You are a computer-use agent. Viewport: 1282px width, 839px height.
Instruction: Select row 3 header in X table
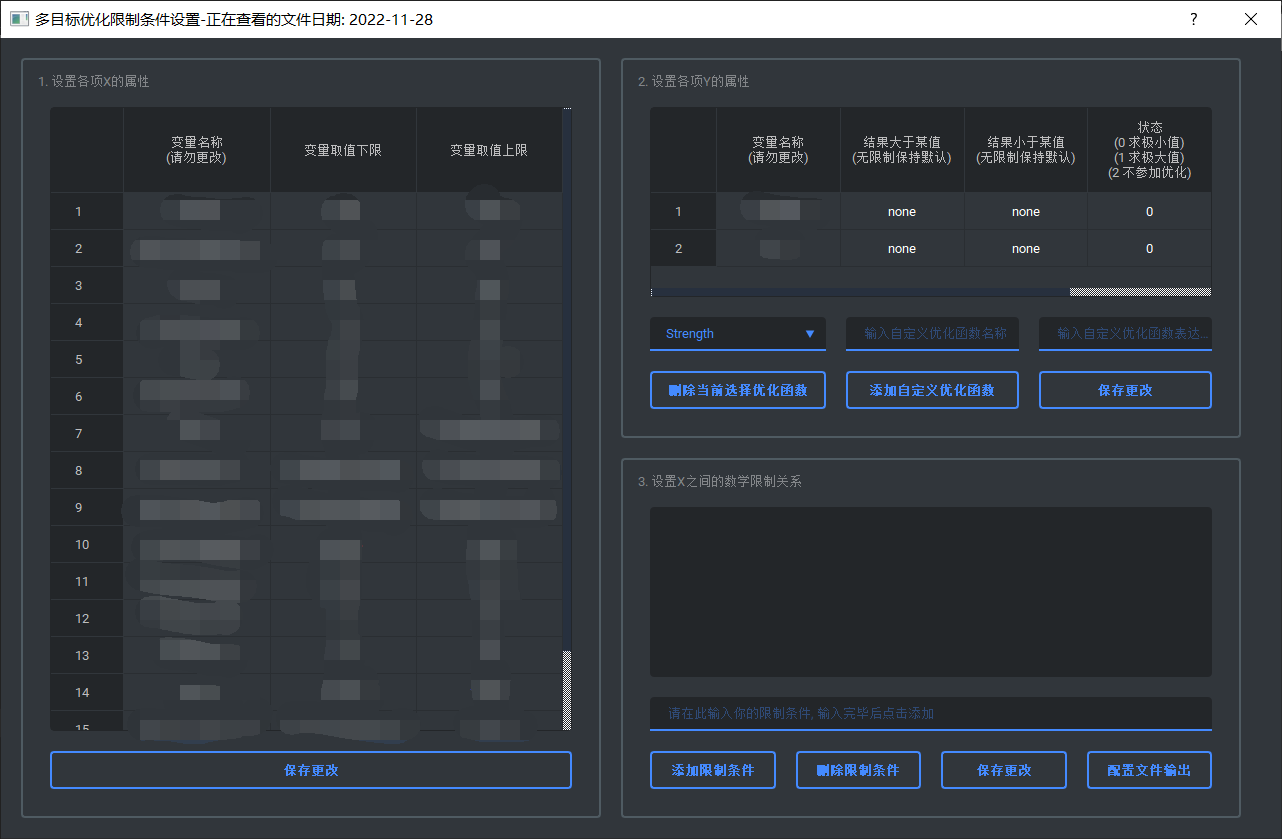point(87,285)
